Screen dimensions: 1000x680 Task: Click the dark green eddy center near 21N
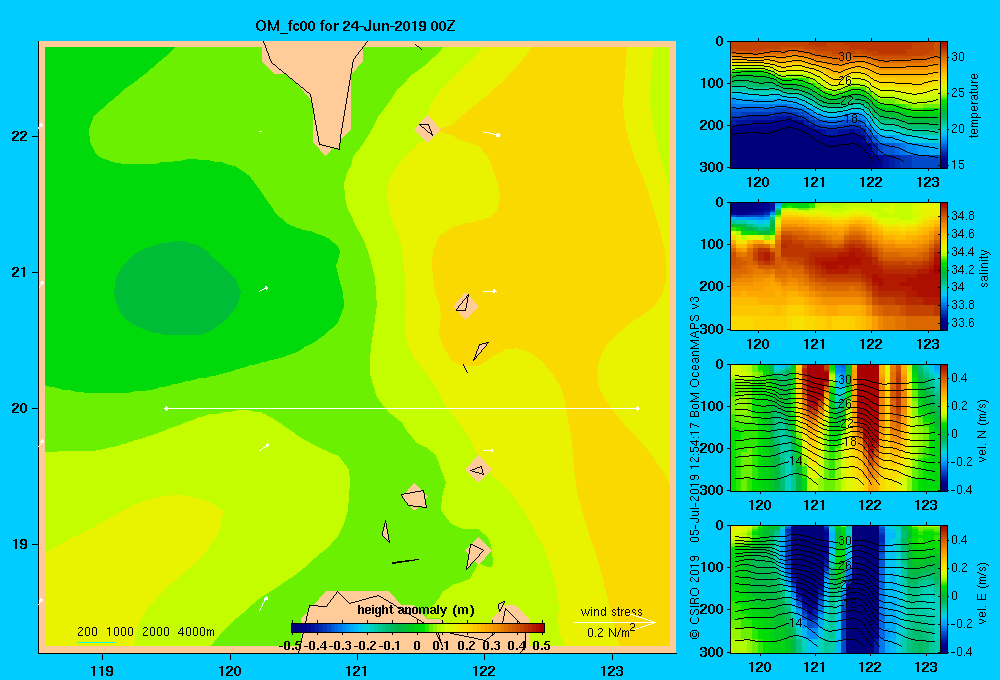click(x=177, y=288)
